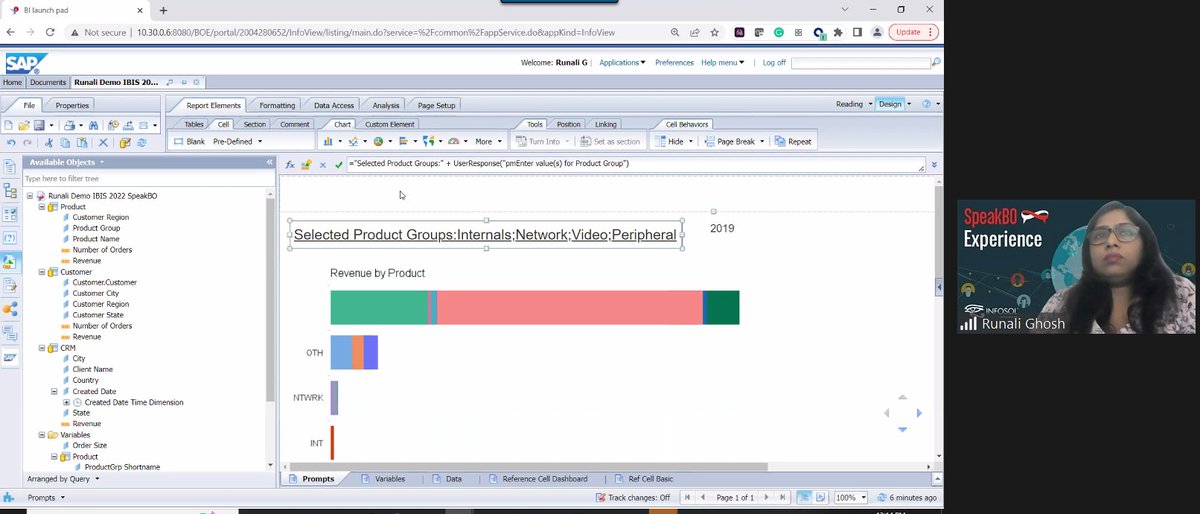
Task: Open the Pre-Defined cell dropdown
Action: click(238, 141)
